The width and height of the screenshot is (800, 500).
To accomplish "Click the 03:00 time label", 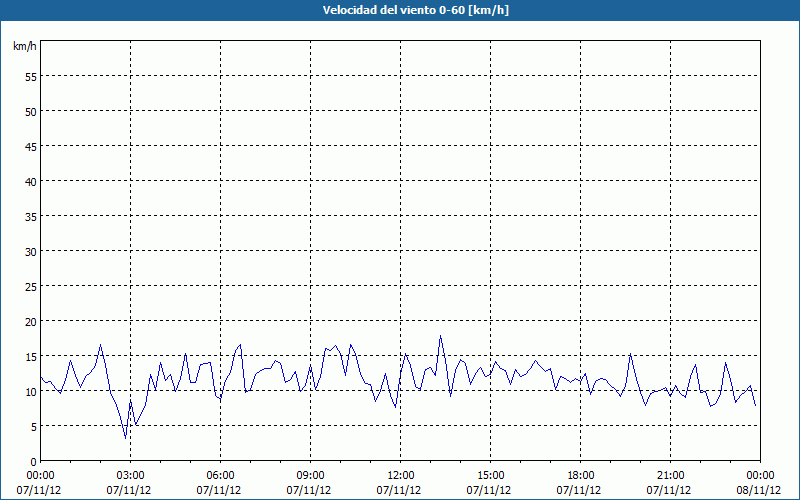I will click(131, 476).
